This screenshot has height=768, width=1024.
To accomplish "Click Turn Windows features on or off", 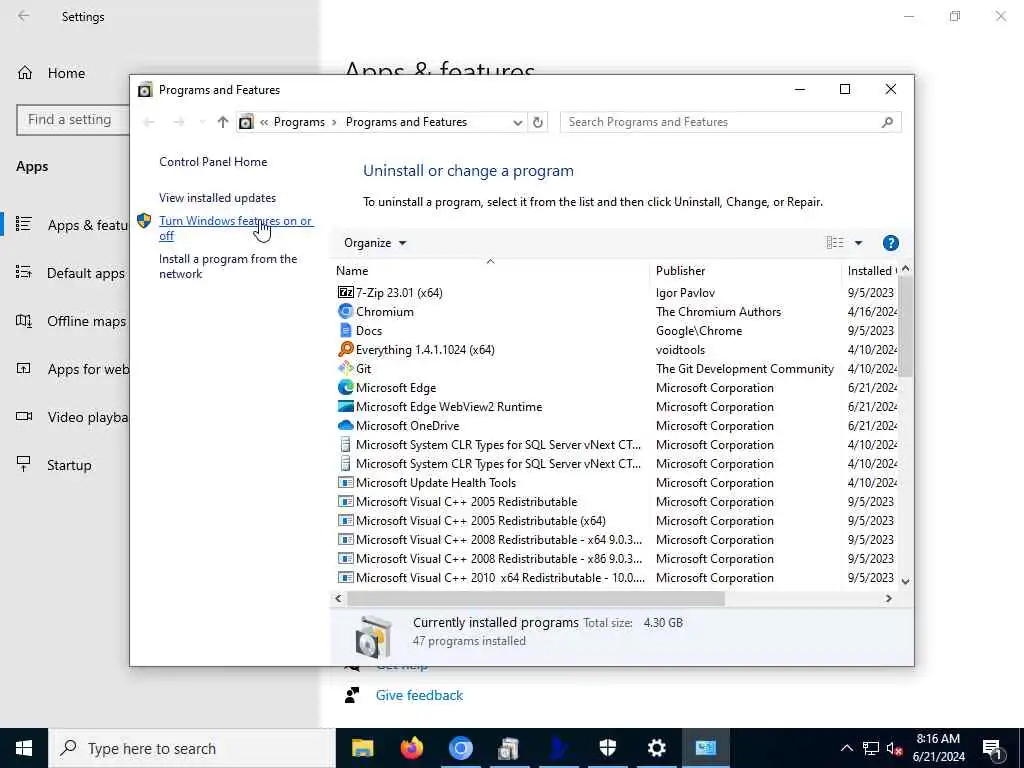I will [236, 228].
